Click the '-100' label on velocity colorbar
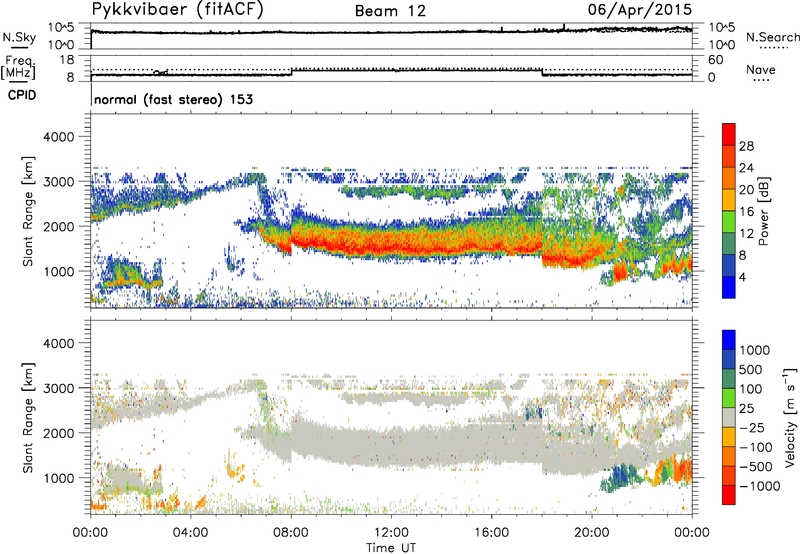This screenshot has height=554, width=800. (756, 447)
